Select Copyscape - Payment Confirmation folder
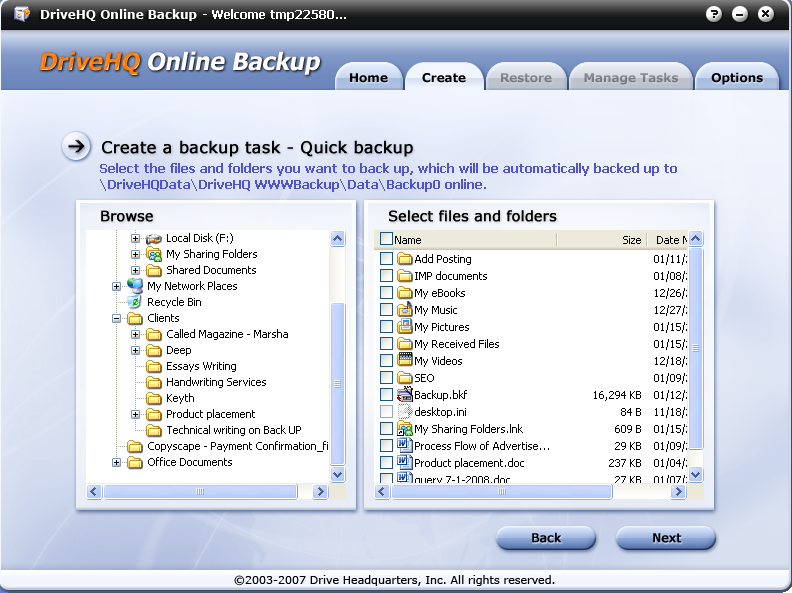792x593 pixels. 237,447
